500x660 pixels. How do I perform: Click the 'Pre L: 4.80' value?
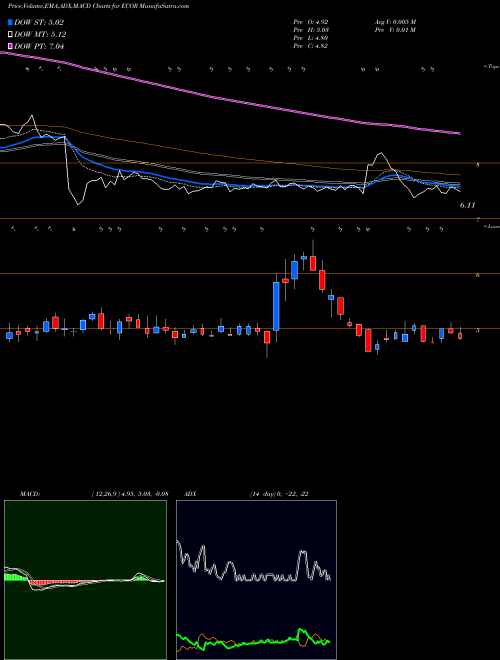pyautogui.click(x=311, y=38)
